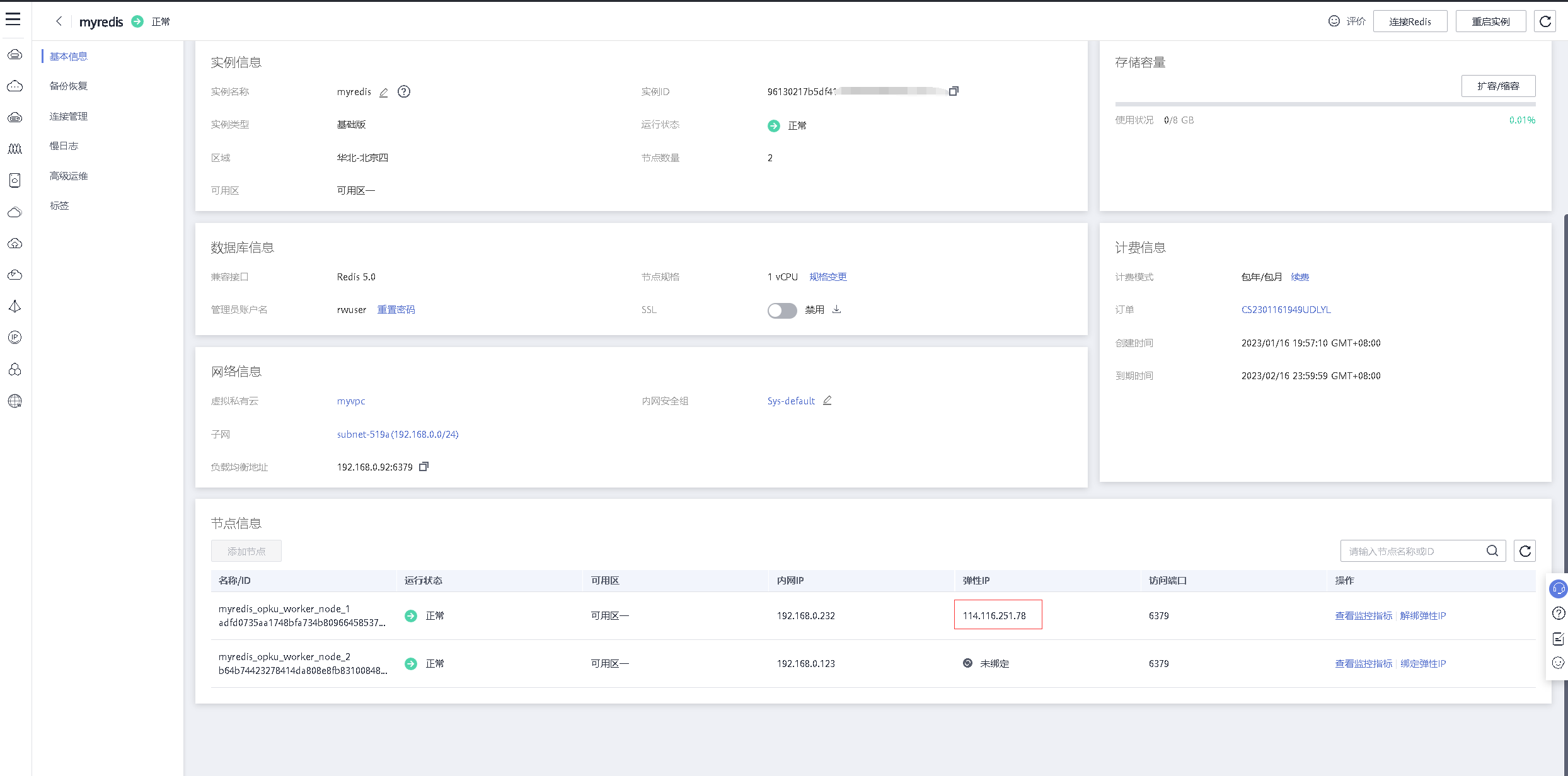Focus the node name or ID search field
The image size is (1568, 776).
[x=1412, y=551]
